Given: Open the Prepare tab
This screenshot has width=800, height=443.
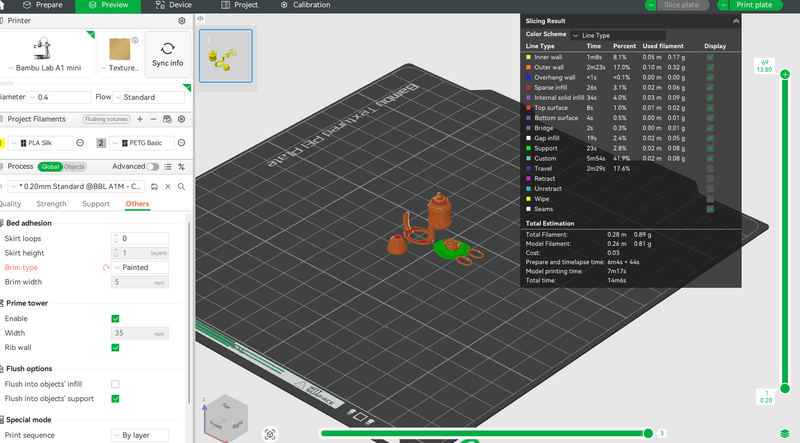Looking at the screenshot, I should (x=43, y=5).
